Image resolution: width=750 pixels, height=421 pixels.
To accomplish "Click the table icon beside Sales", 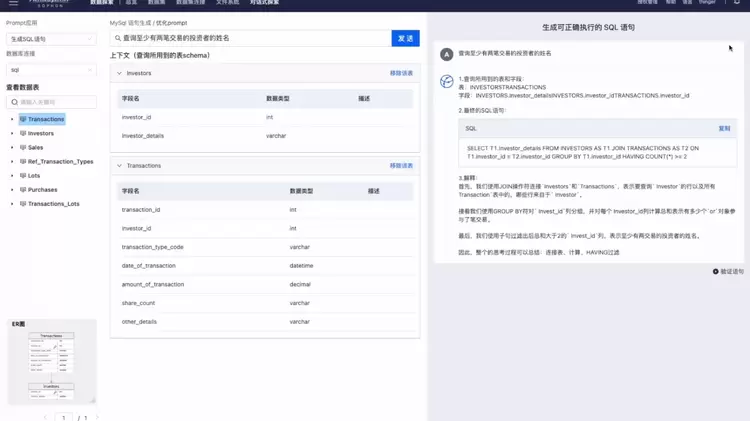I will (23, 147).
